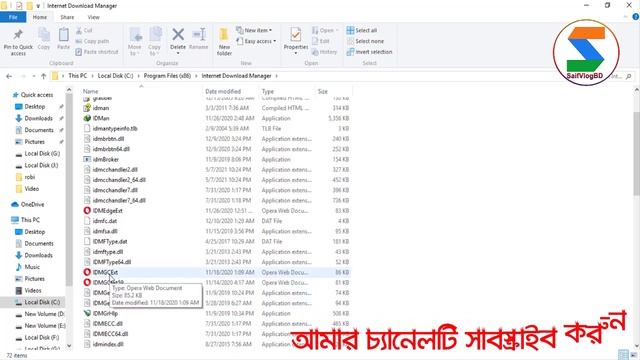640x360 pixels.
Task: Click Program Files (x86) breadcrumb
Action: (x=167, y=76)
